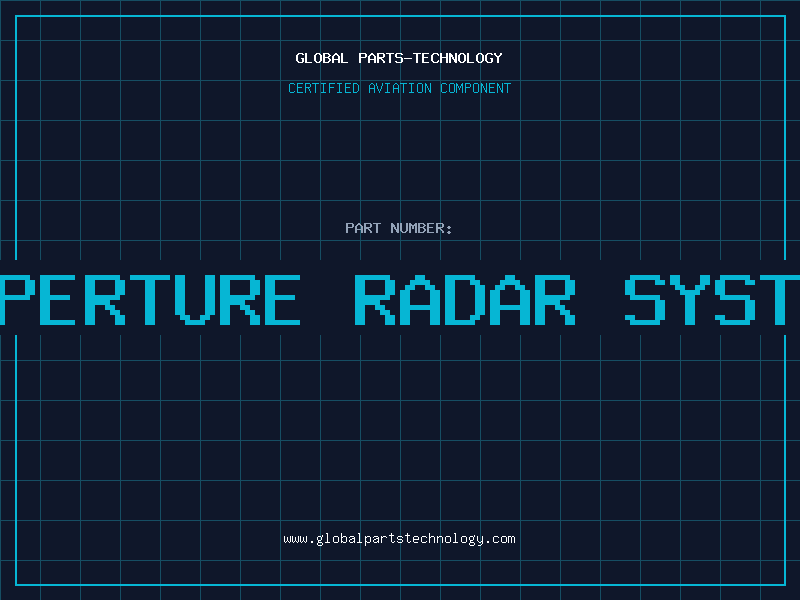Click the large RADAR word
The width and height of the screenshot is (800, 600).
pos(465,299)
